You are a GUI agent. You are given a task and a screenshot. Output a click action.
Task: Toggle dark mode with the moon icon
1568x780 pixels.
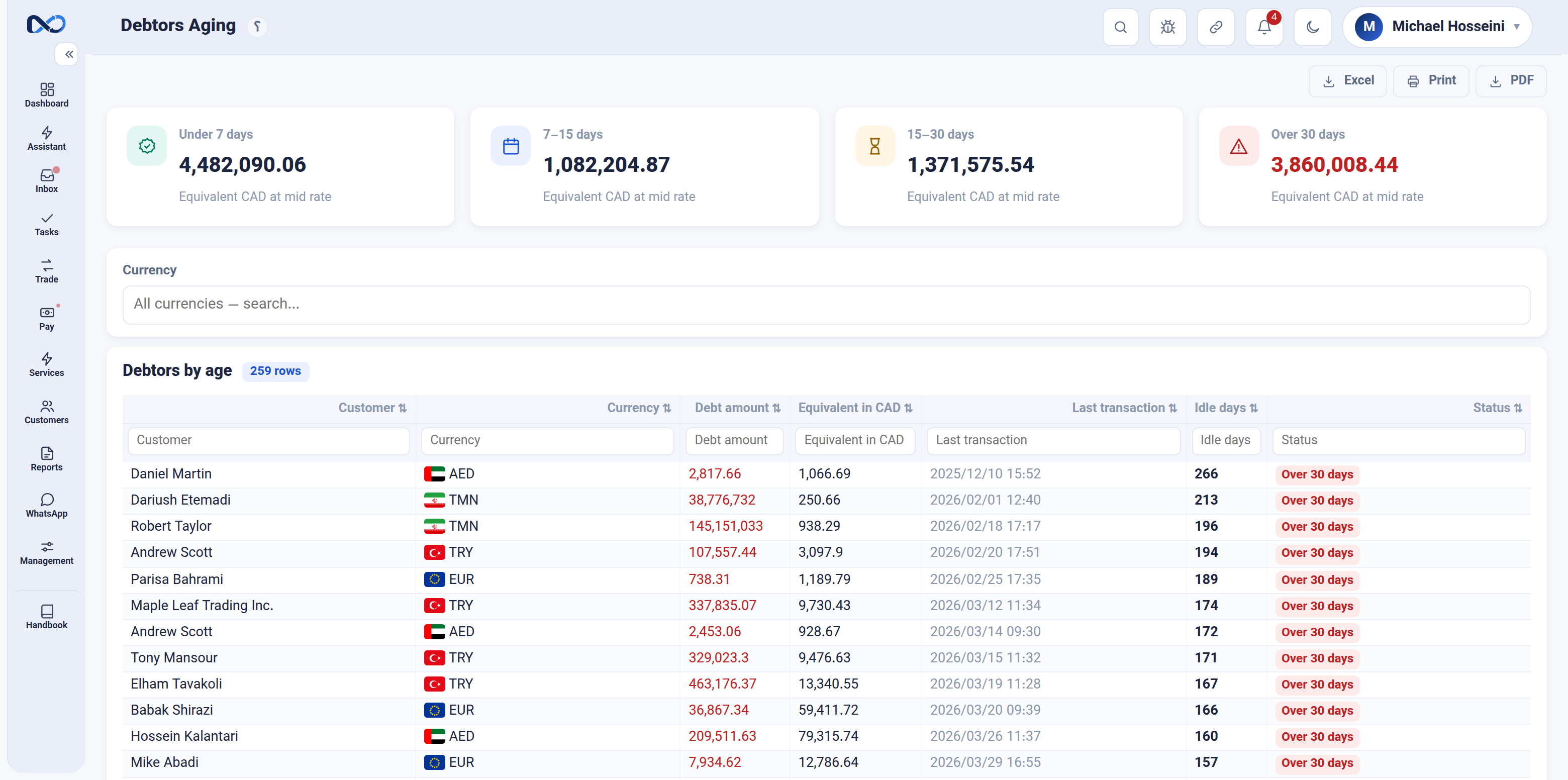pyautogui.click(x=1312, y=27)
